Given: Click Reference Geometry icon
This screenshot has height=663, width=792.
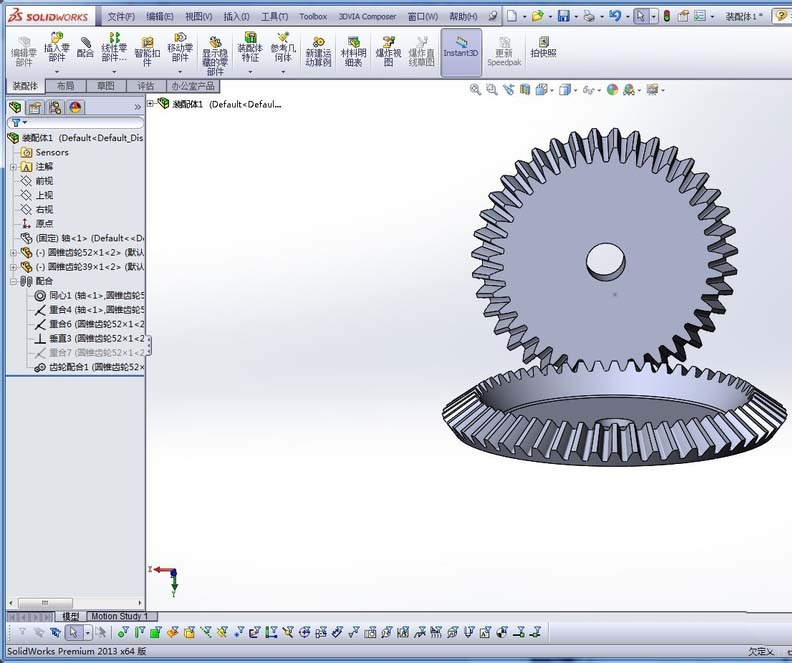Looking at the screenshot, I should coord(283,47).
